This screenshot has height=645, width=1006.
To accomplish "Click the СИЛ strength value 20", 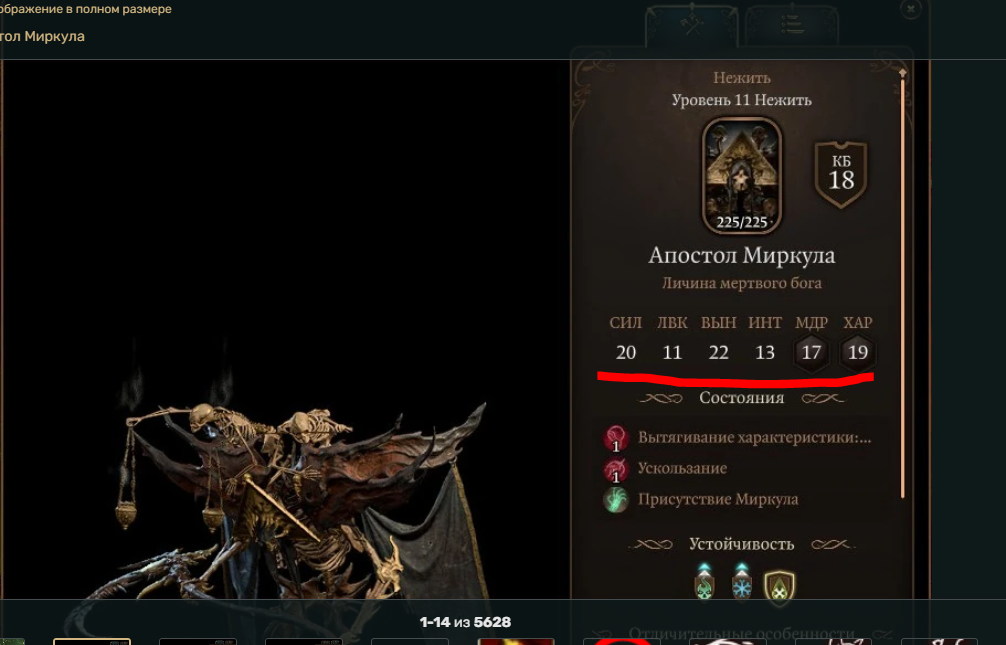I will [626, 352].
